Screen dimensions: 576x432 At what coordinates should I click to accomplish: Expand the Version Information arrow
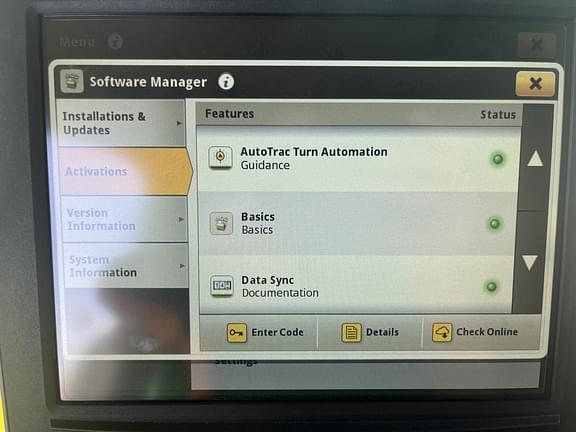[x=181, y=219]
